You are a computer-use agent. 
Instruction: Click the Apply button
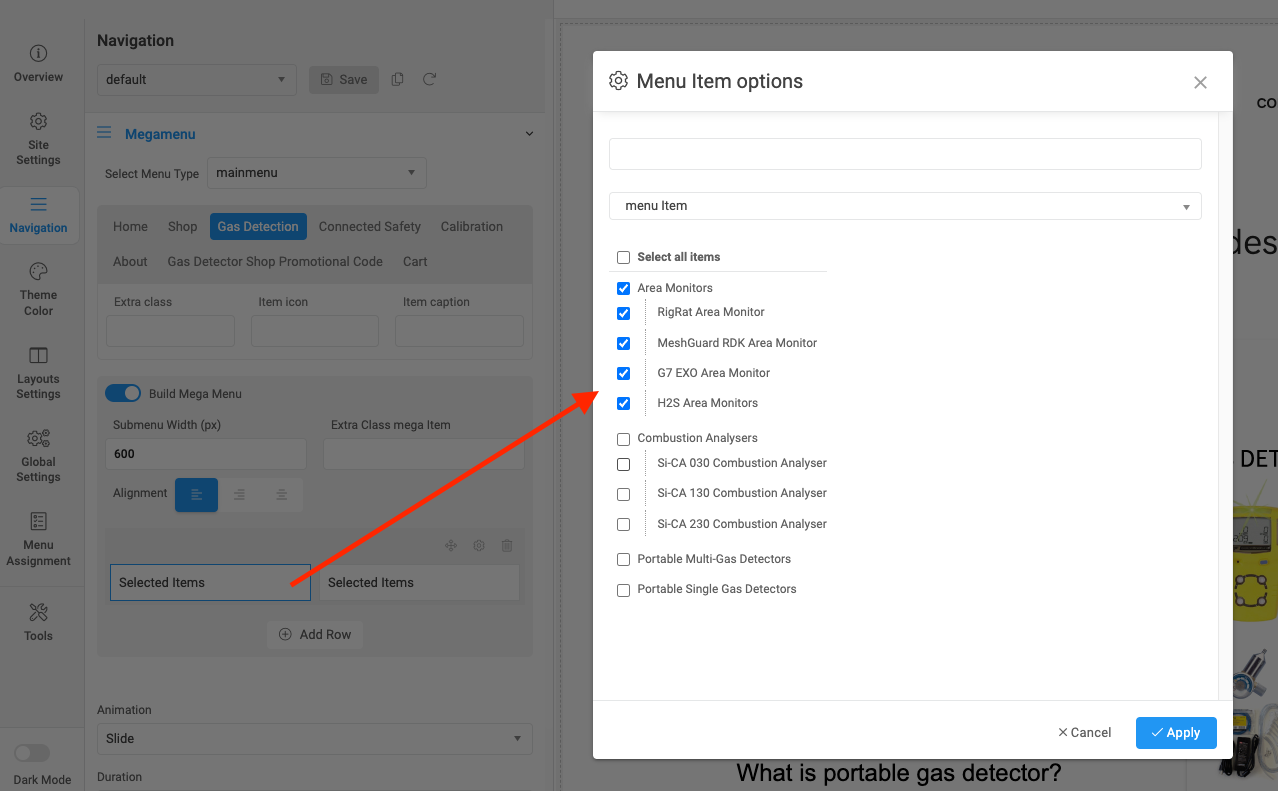(x=1175, y=733)
